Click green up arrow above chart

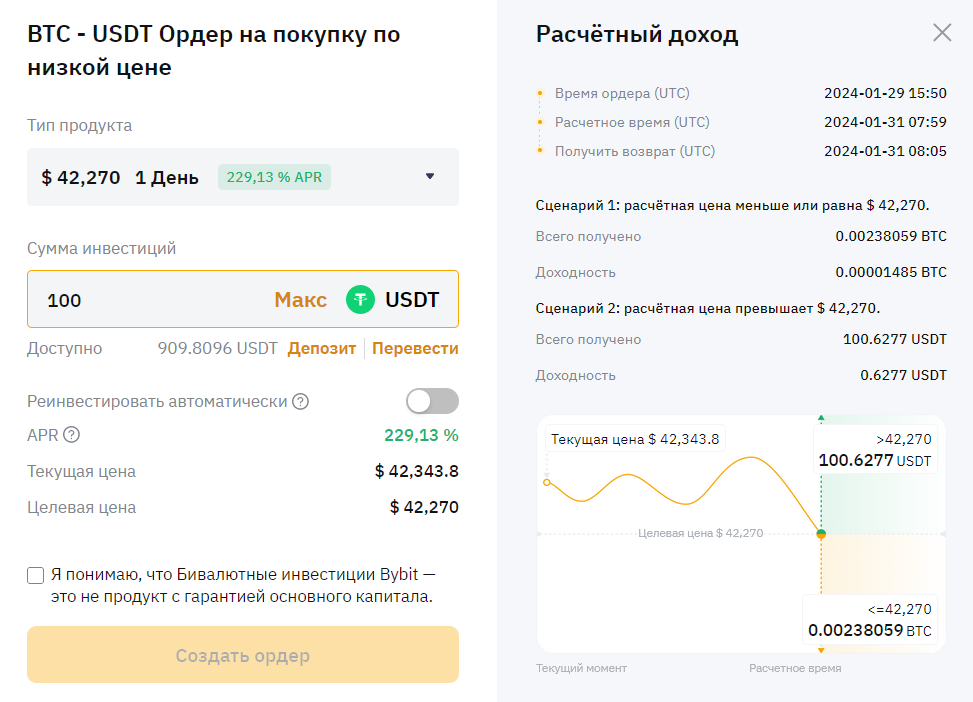click(821, 418)
